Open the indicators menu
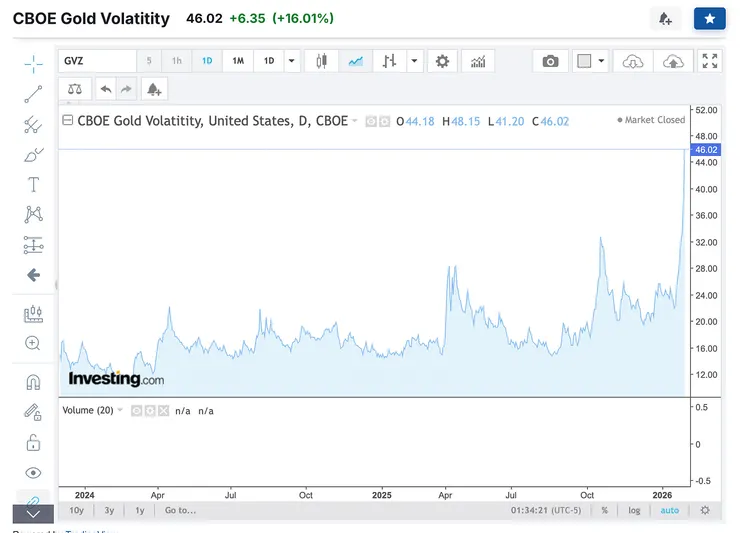The image size is (740, 533). point(478,61)
